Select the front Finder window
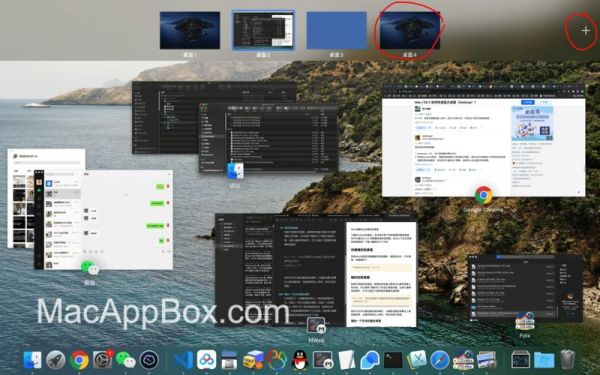The image size is (600, 375). 269,137
